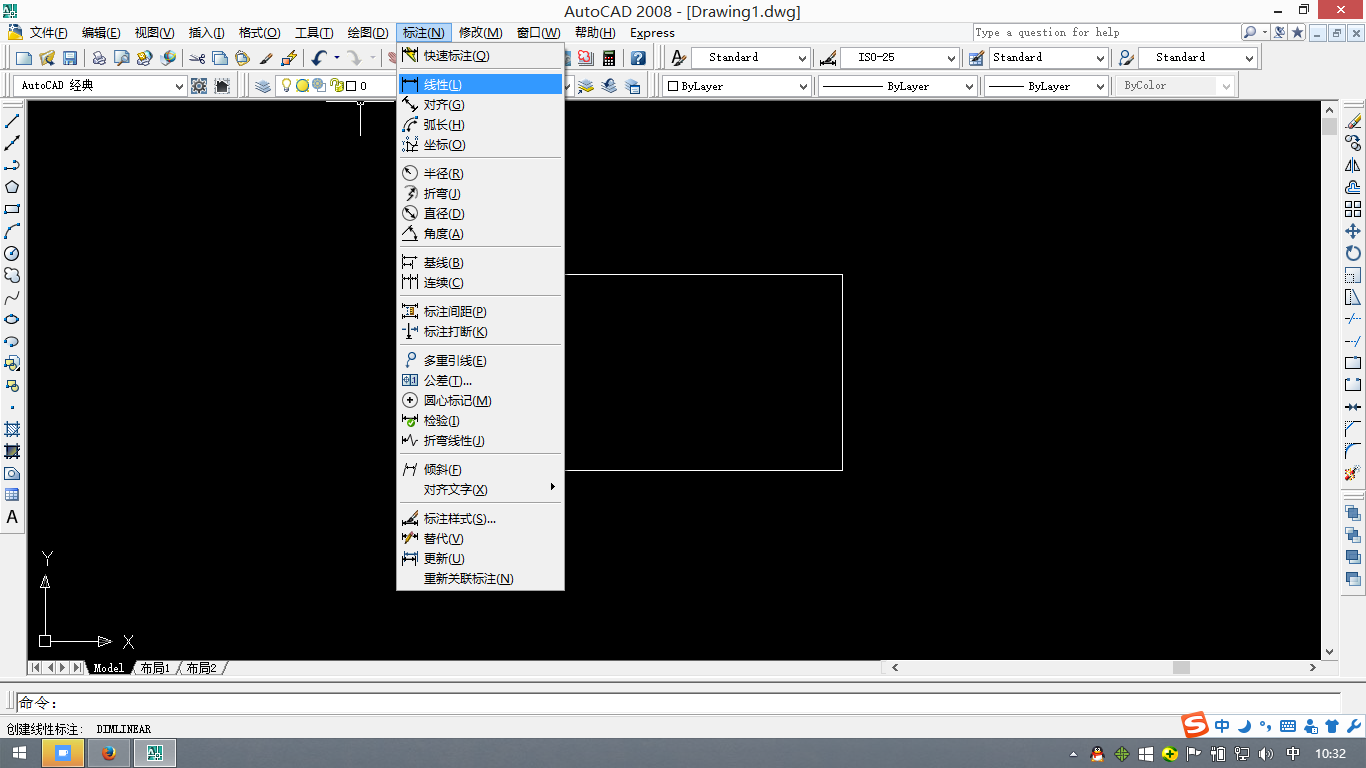
Task: Toggle layer 0 lock icon
Action: tap(335, 86)
